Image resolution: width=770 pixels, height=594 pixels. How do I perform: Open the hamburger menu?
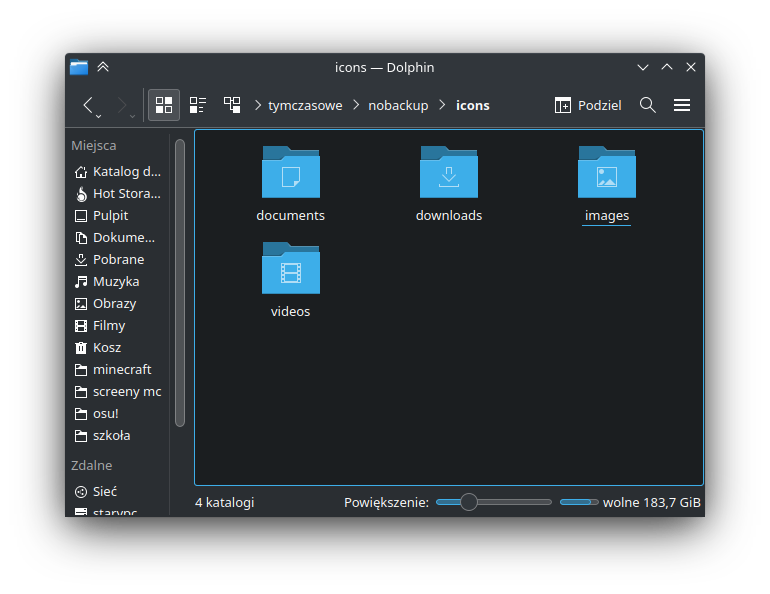(682, 105)
